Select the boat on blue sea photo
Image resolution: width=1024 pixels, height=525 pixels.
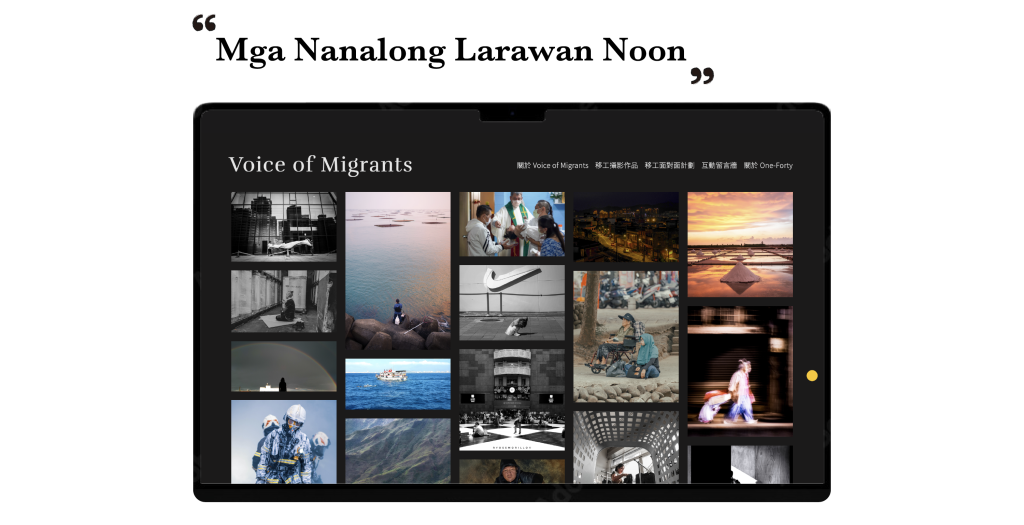point(398,384)
